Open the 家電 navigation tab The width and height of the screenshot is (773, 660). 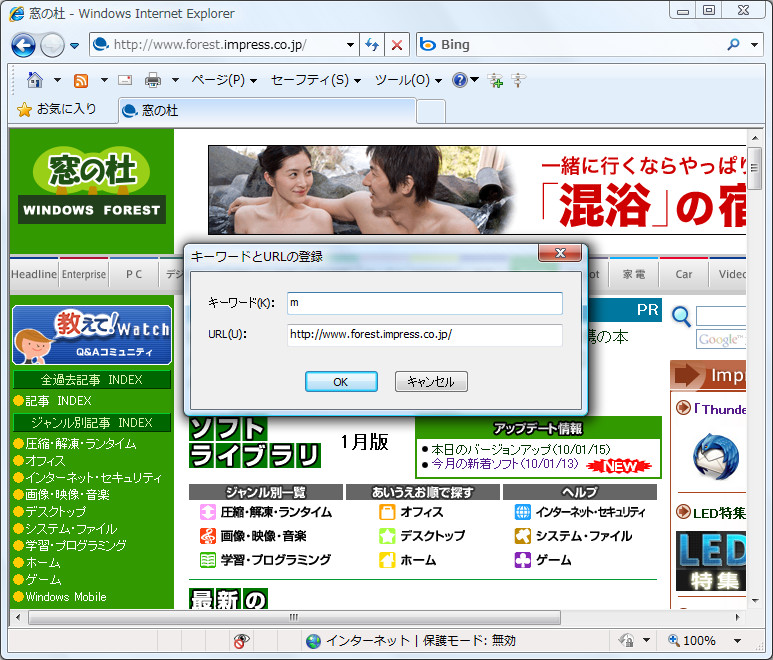tap(634, 274)
